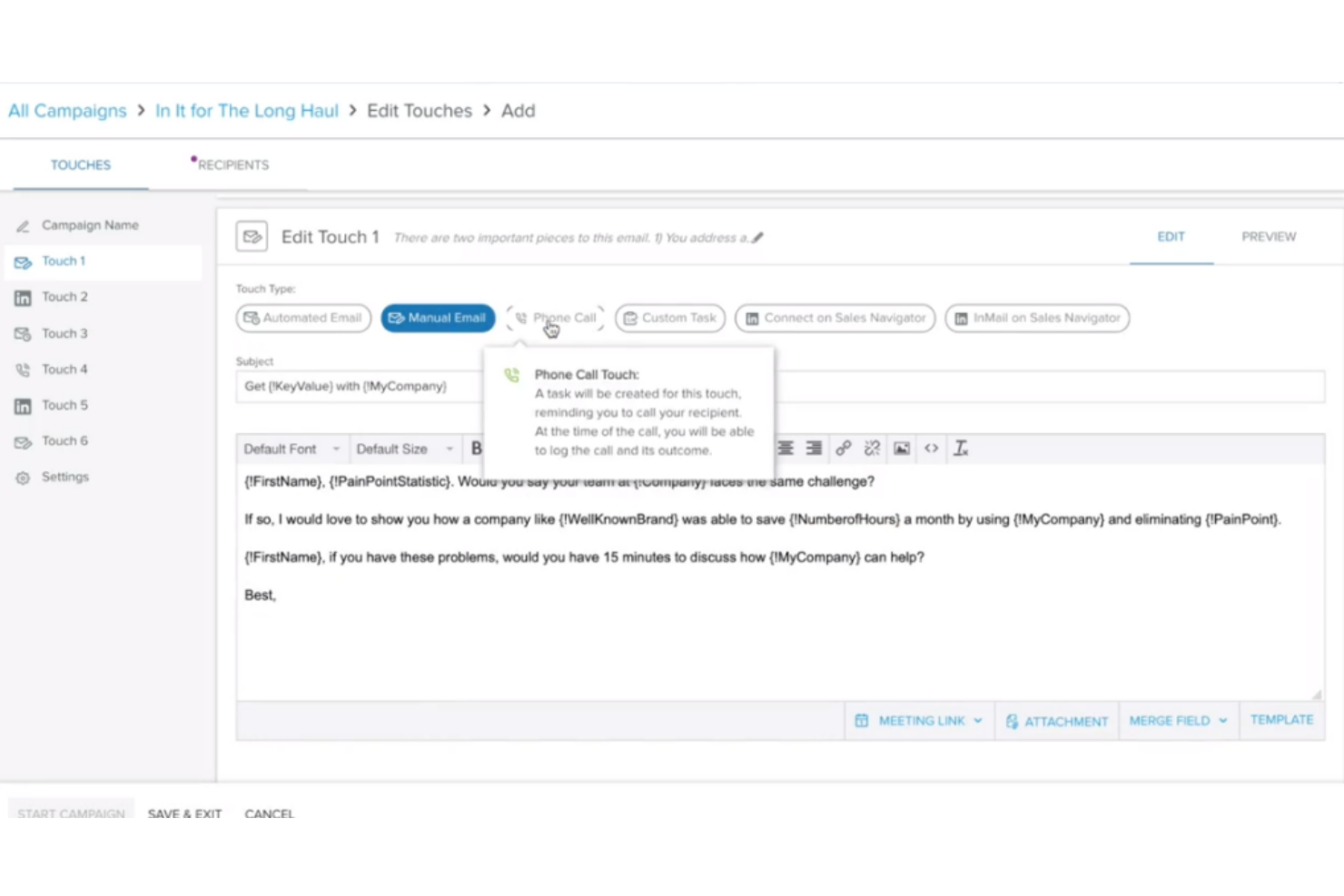Switch to the Recipients tab
Screen dimensions: 1344x896
pos(232,164)
